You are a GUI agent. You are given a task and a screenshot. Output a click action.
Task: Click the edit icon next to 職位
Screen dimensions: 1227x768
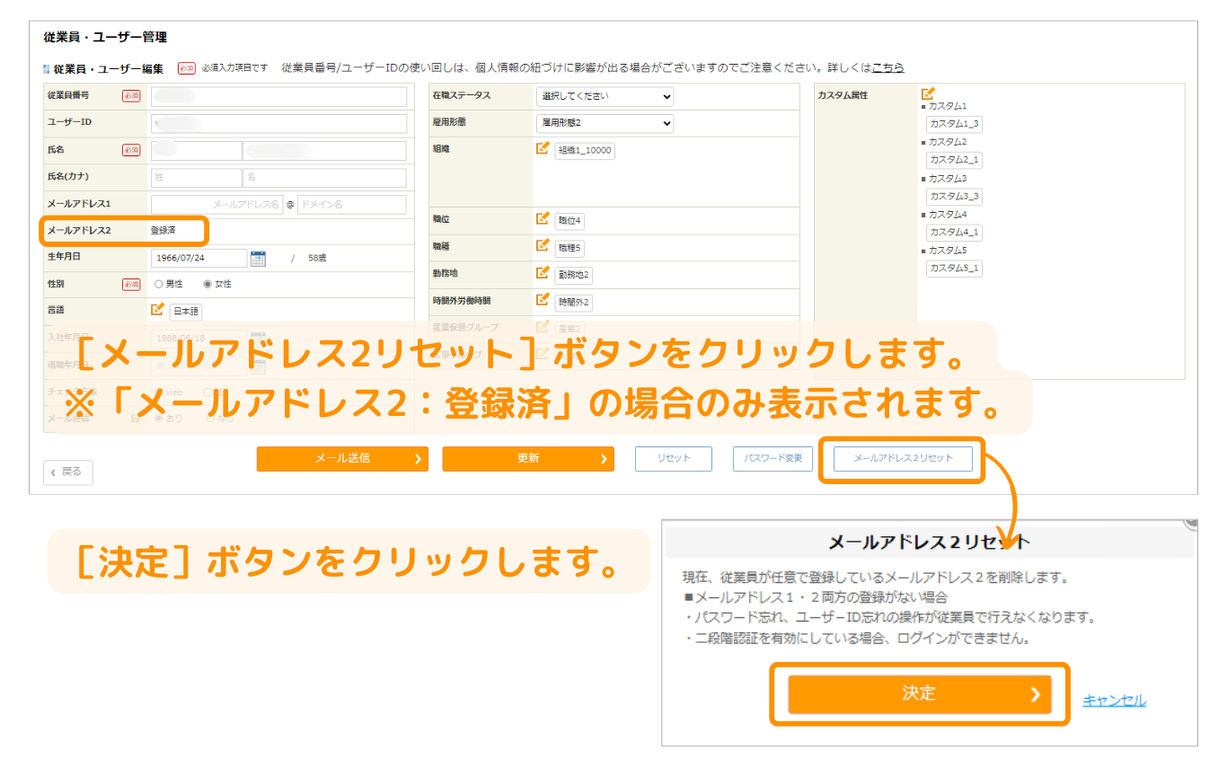coord(542,219)
